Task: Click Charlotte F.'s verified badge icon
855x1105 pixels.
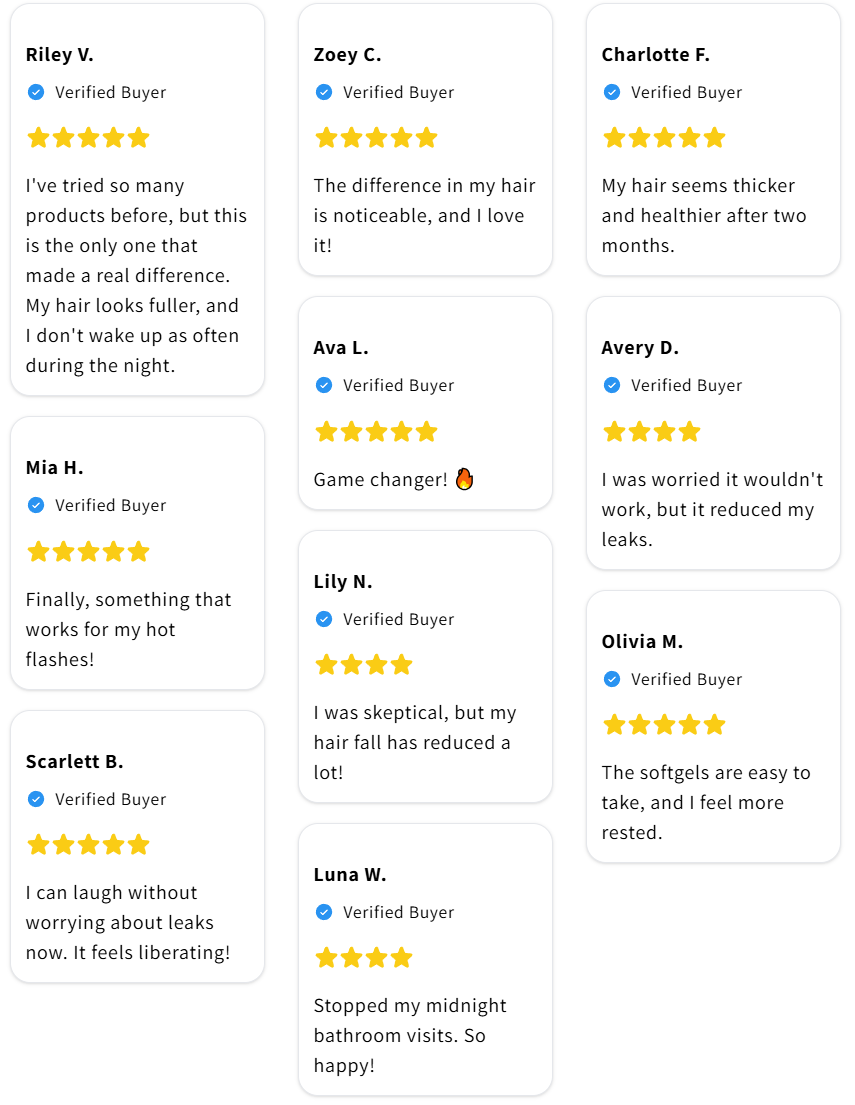Action: pyautogui.click(x=612, y=92)
